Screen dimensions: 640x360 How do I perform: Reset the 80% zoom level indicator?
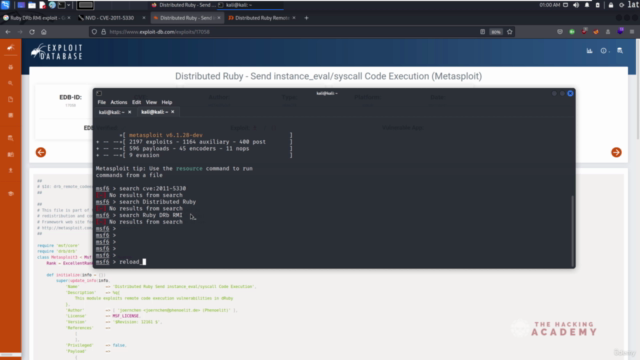[x=496, y=32]
